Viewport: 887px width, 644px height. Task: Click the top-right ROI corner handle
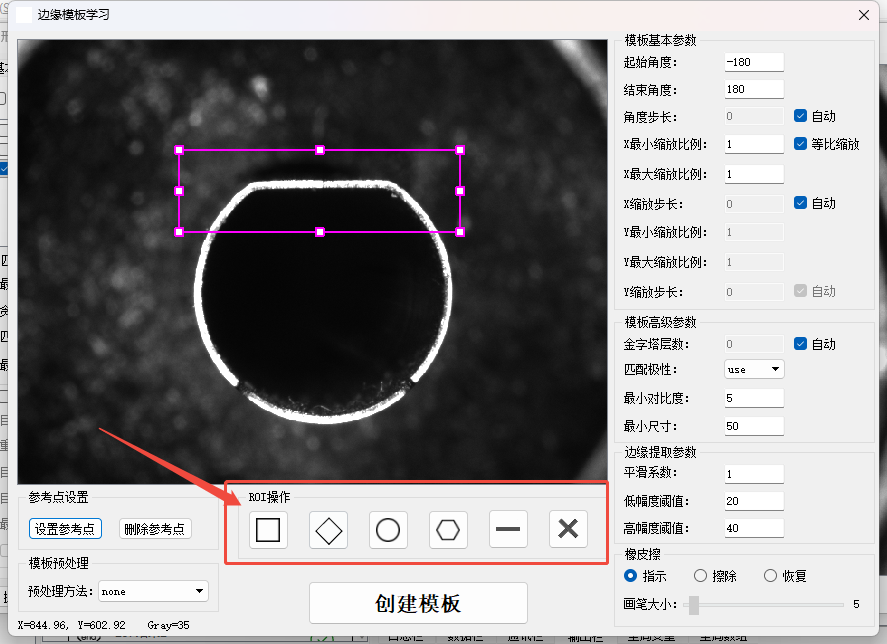point(460,150)
